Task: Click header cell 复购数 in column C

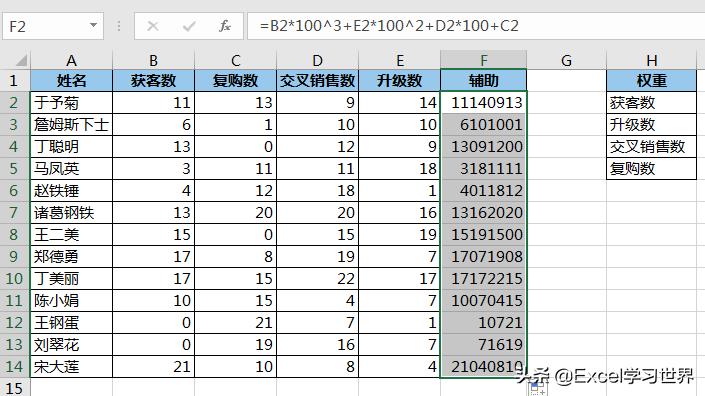Action: coord(236,80)
